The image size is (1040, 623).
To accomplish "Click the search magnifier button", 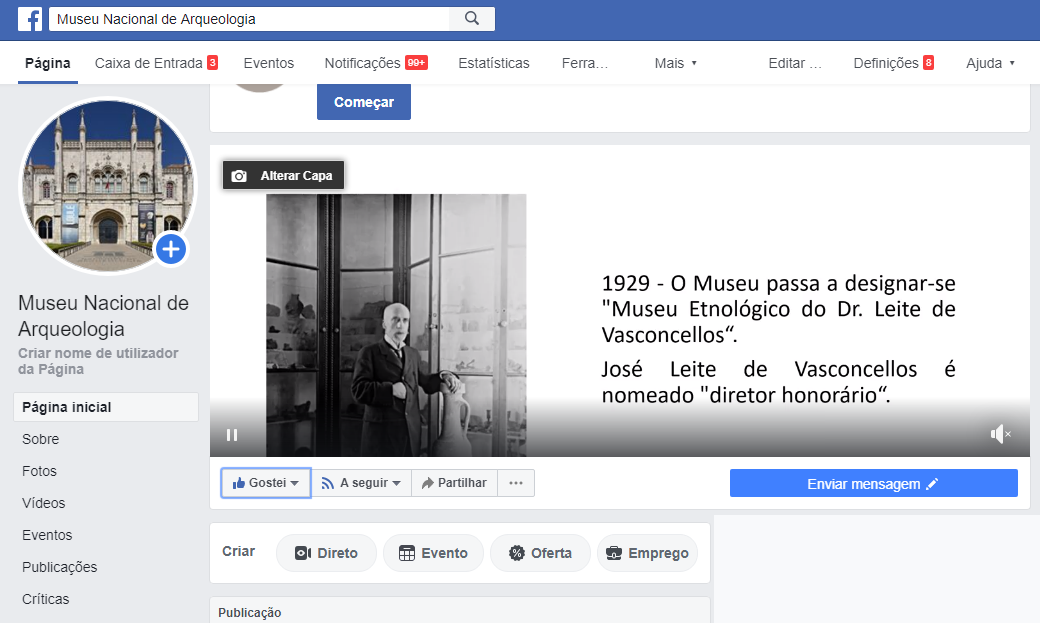I will 472,19.
